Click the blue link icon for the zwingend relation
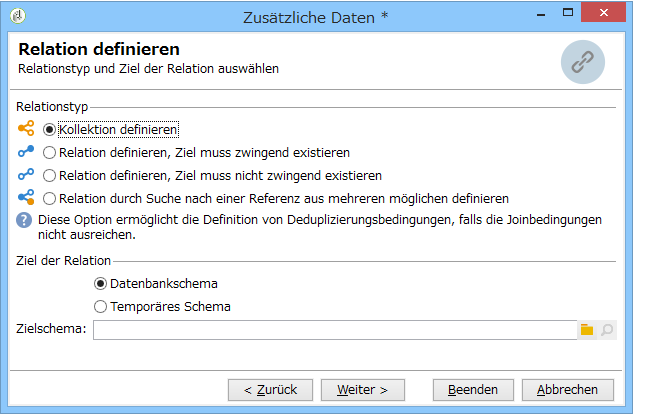651x420 pixels. coord(26,151)
